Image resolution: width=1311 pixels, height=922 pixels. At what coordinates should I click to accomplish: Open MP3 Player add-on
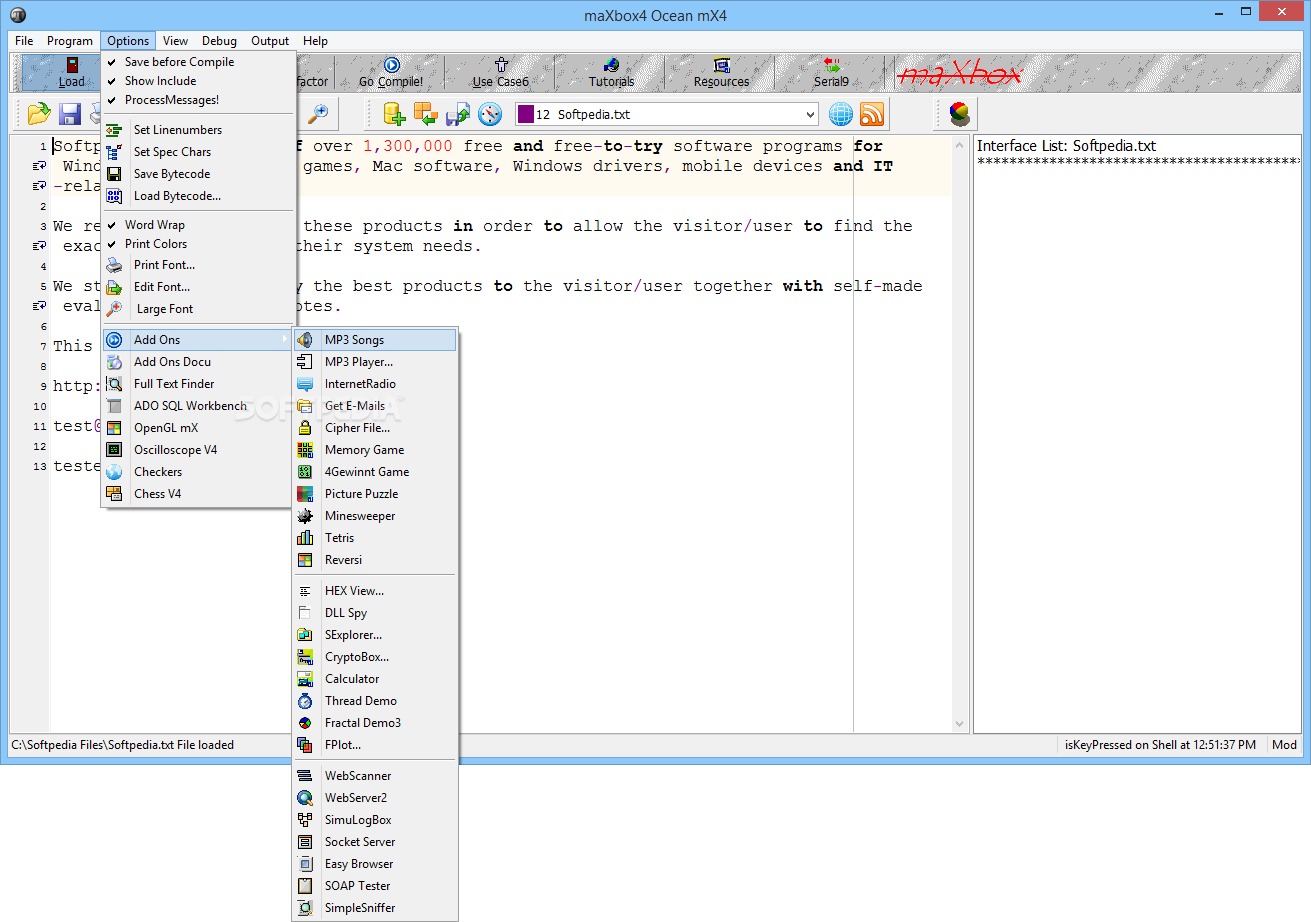tap(375, 362)
